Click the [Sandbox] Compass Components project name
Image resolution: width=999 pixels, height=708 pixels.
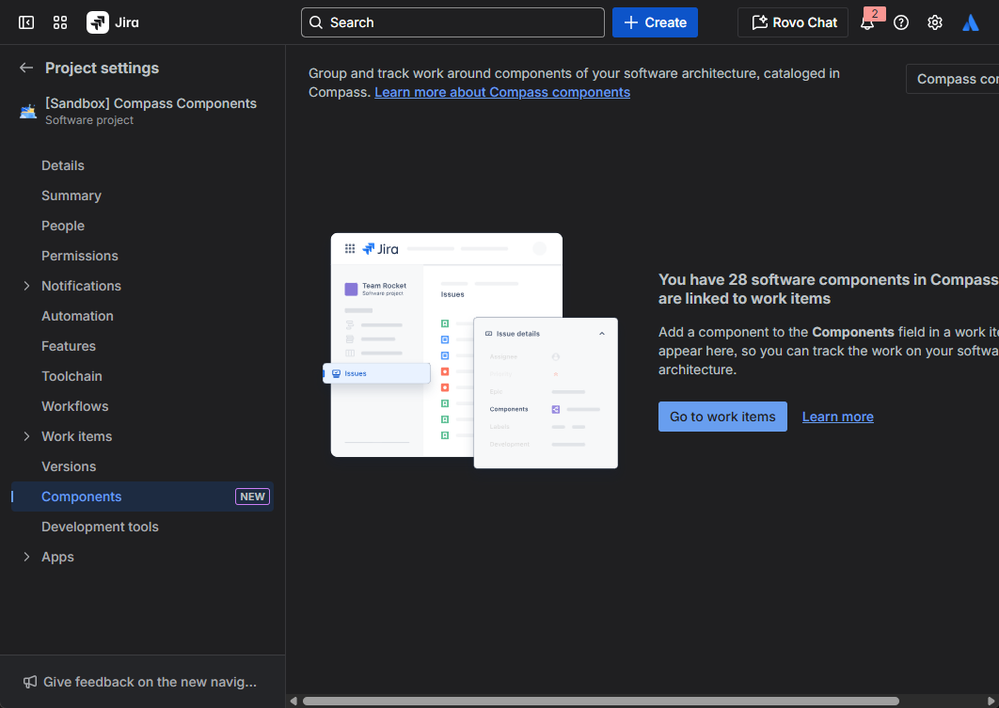tap(151, 103)
